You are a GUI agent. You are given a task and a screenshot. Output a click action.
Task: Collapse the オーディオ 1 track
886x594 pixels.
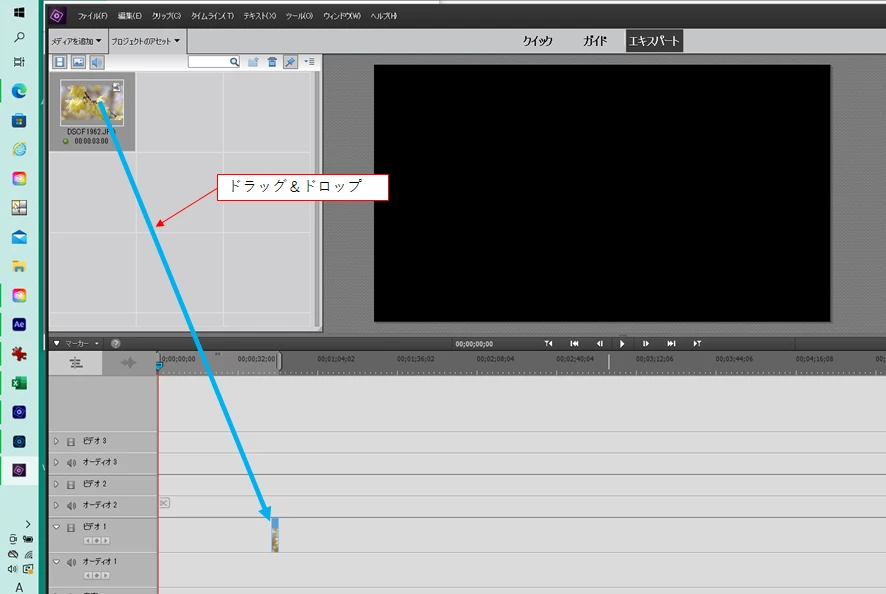(x=57, y=562)
